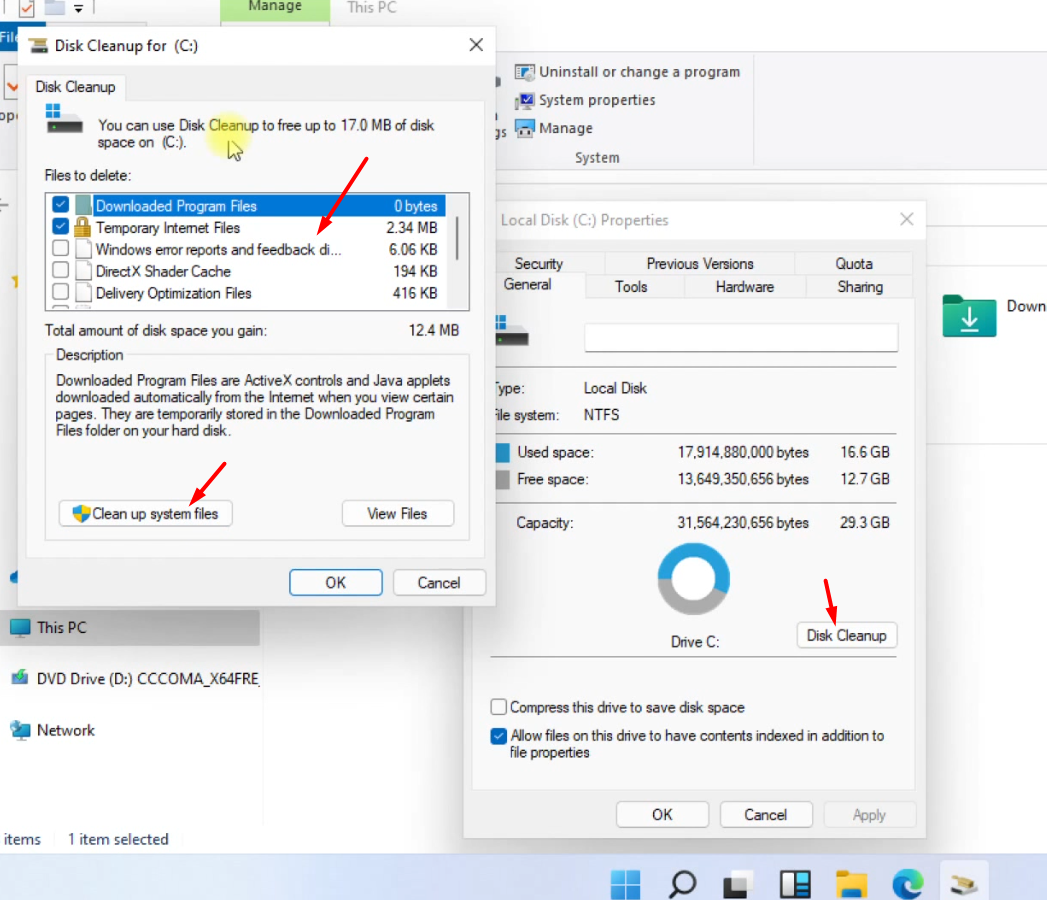
Task: Open the Sharing tab in Properties
Action: click(x=860, y=286)
